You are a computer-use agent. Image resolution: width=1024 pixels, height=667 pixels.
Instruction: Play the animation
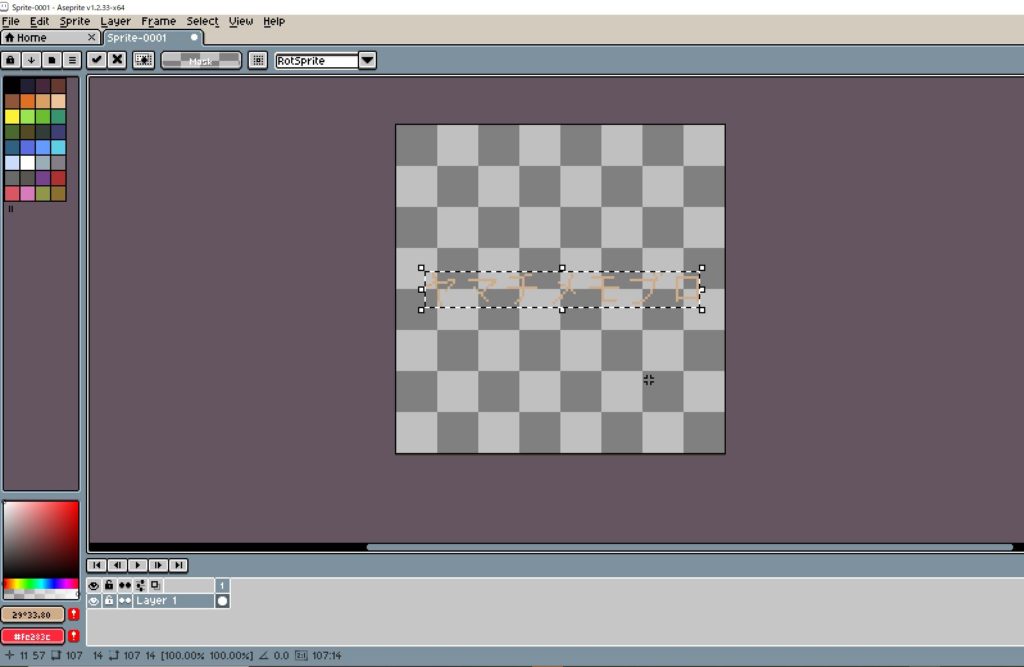[x=138, y=565]
